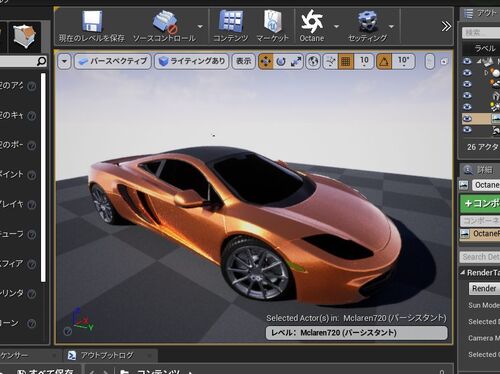The height and width of the screenshot is (374, 500).
Task: Select the rotate gizmo tool
Action: 281,62
